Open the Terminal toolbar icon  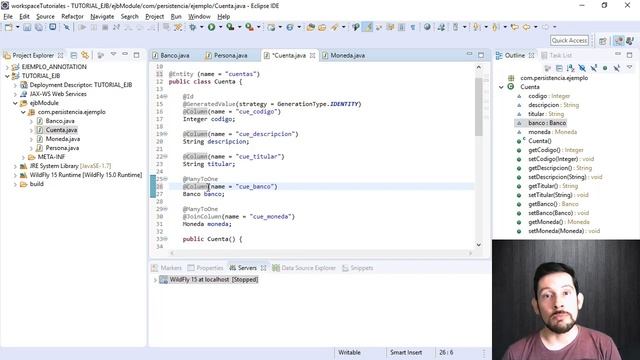click(53, 27)
